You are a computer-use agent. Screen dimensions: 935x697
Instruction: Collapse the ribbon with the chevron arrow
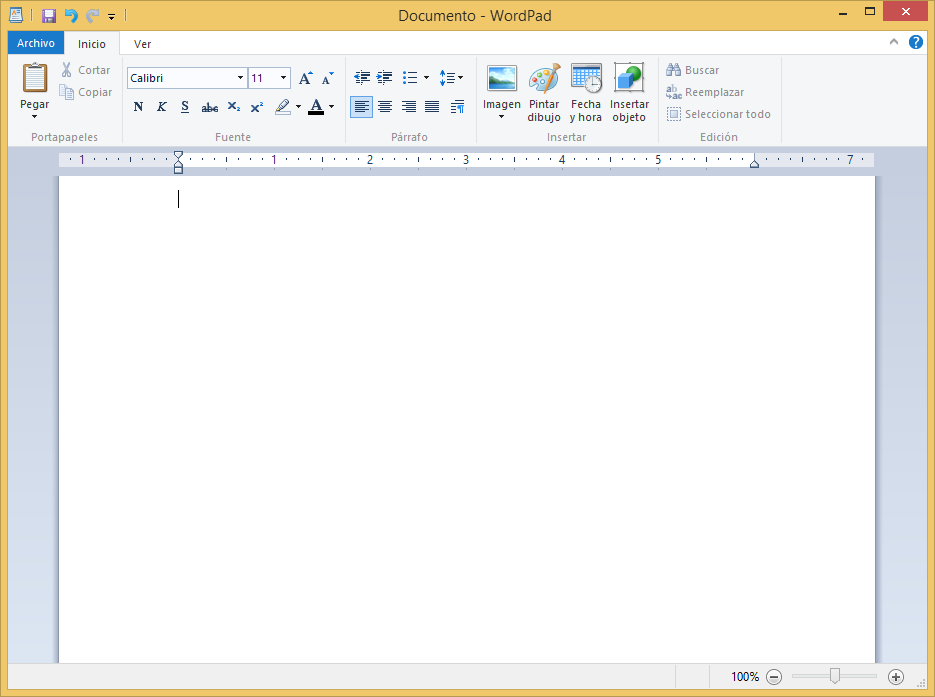pyautogui.click(x=893, y=42)
